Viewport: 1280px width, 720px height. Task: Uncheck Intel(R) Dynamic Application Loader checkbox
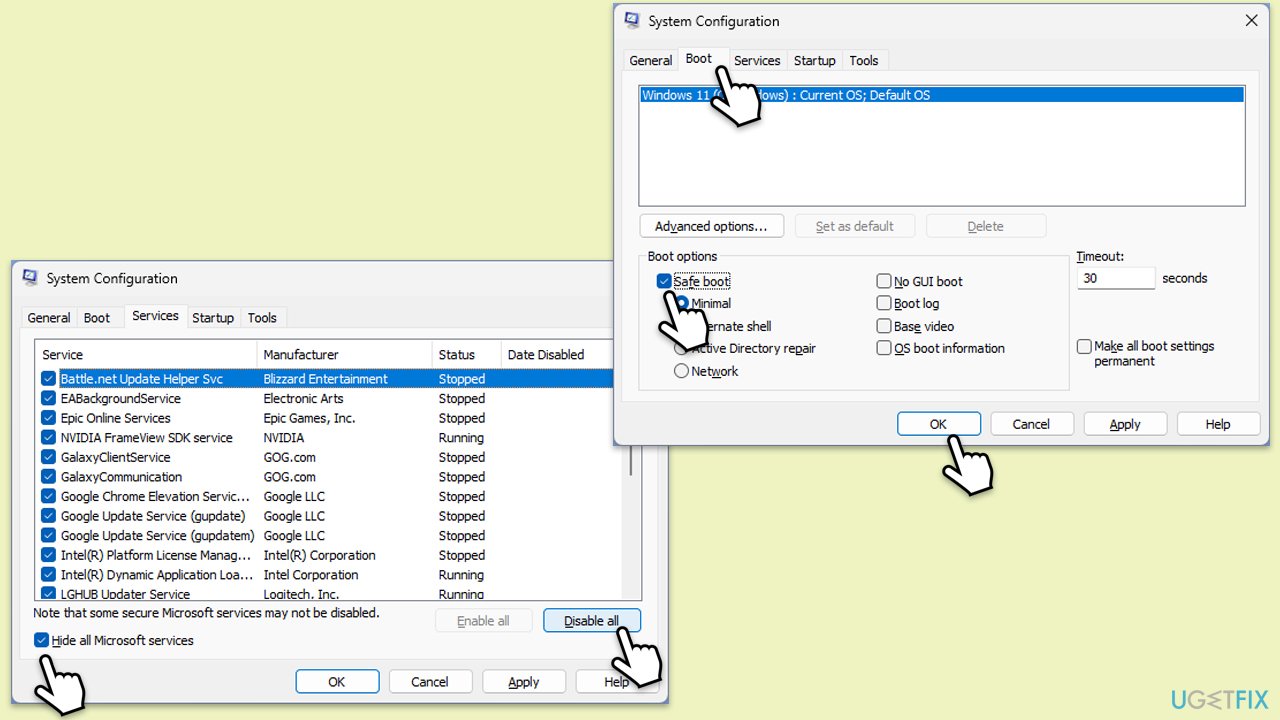[48, 575]
